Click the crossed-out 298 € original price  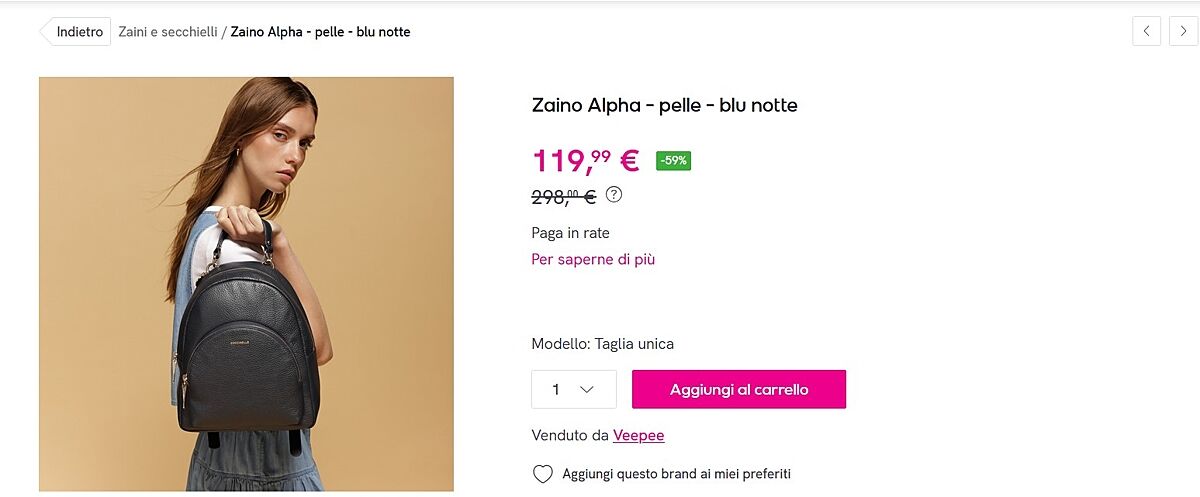563,197
